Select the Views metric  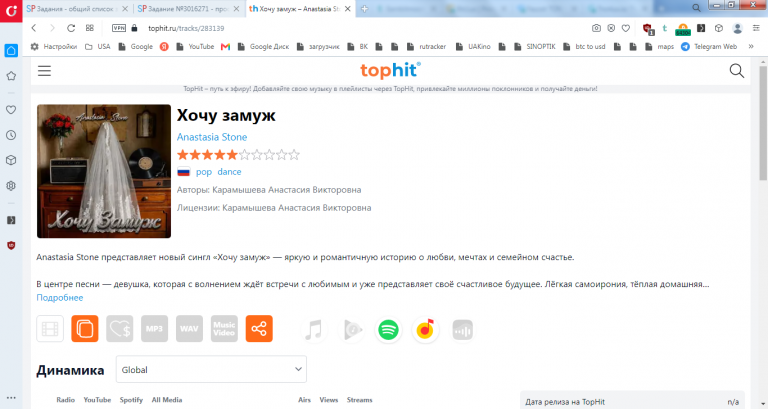coord(329,400)
